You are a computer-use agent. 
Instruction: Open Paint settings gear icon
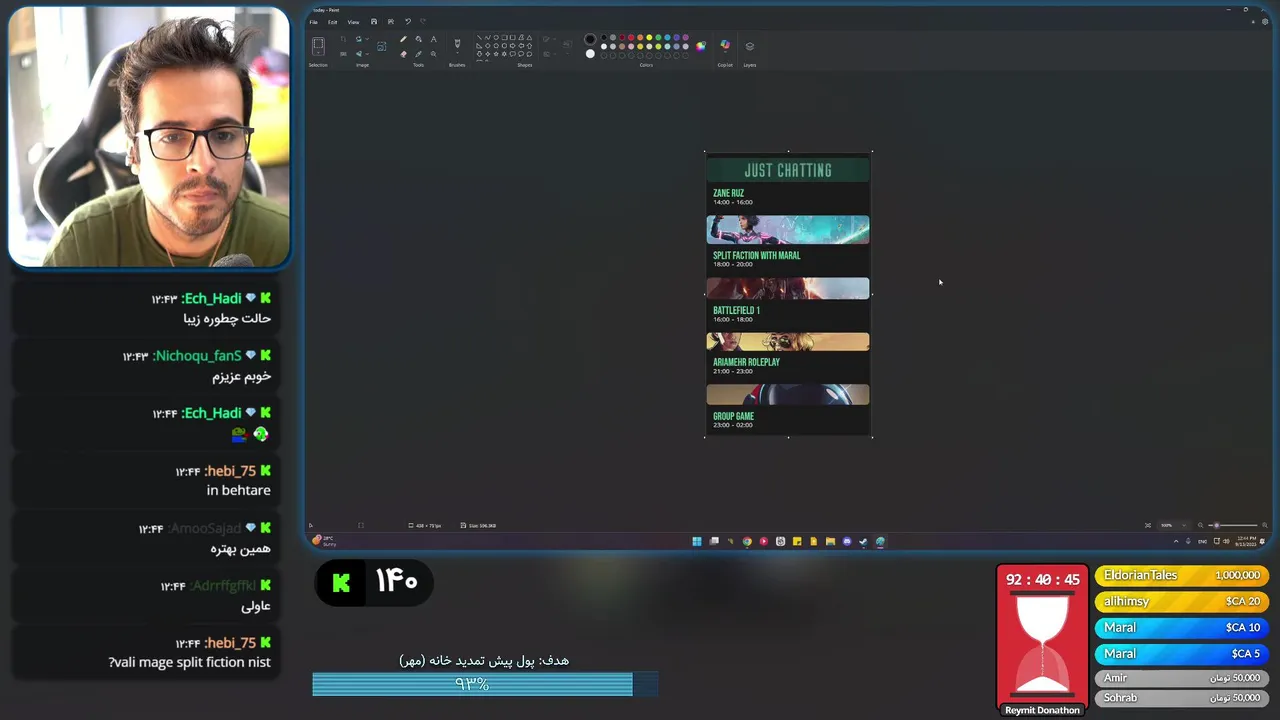(x=1265, y=21)
